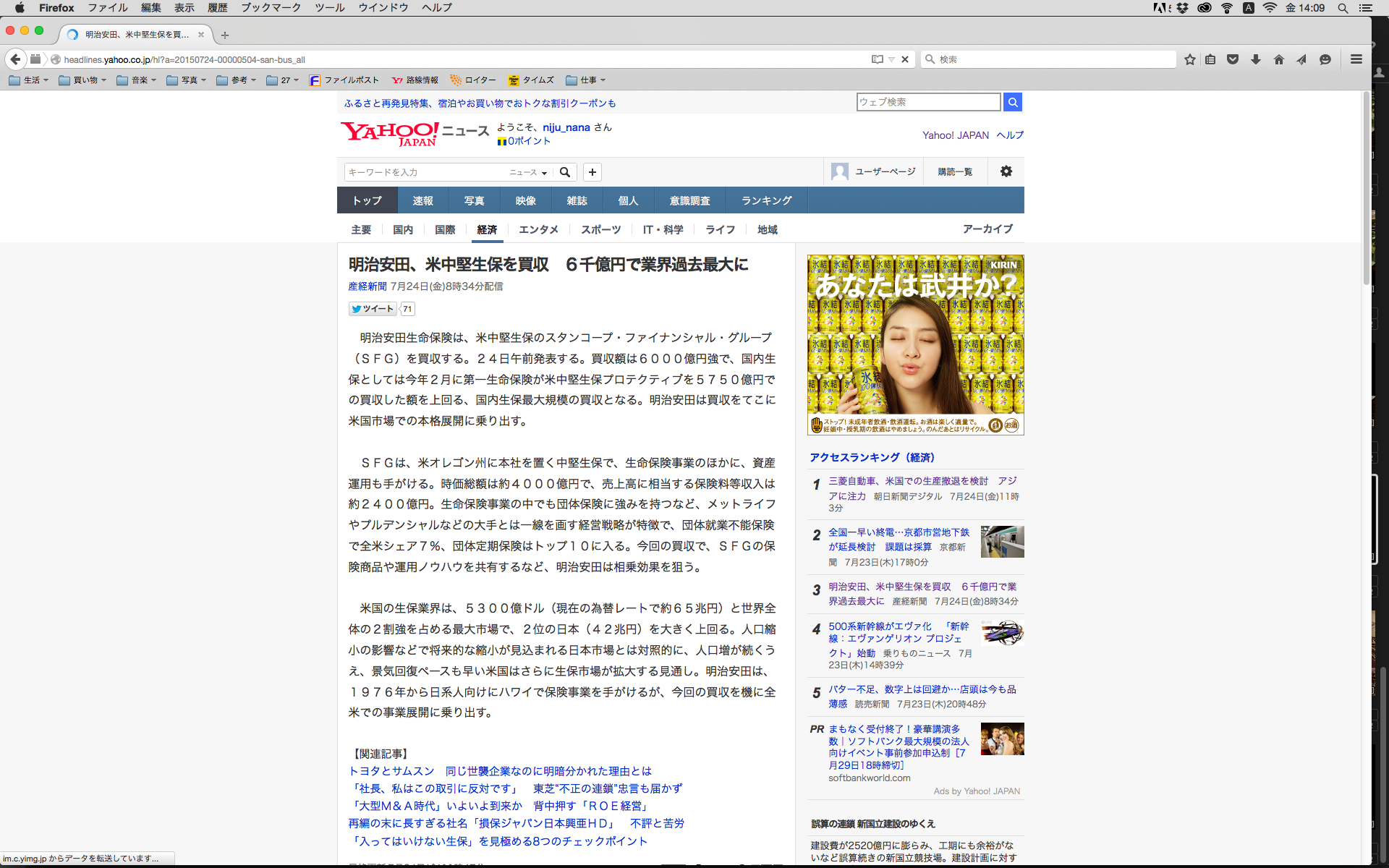This screenshot has width=1389, height=868.
Task: Expand the ニュース search category dropdown
Action: coord(528,172)
